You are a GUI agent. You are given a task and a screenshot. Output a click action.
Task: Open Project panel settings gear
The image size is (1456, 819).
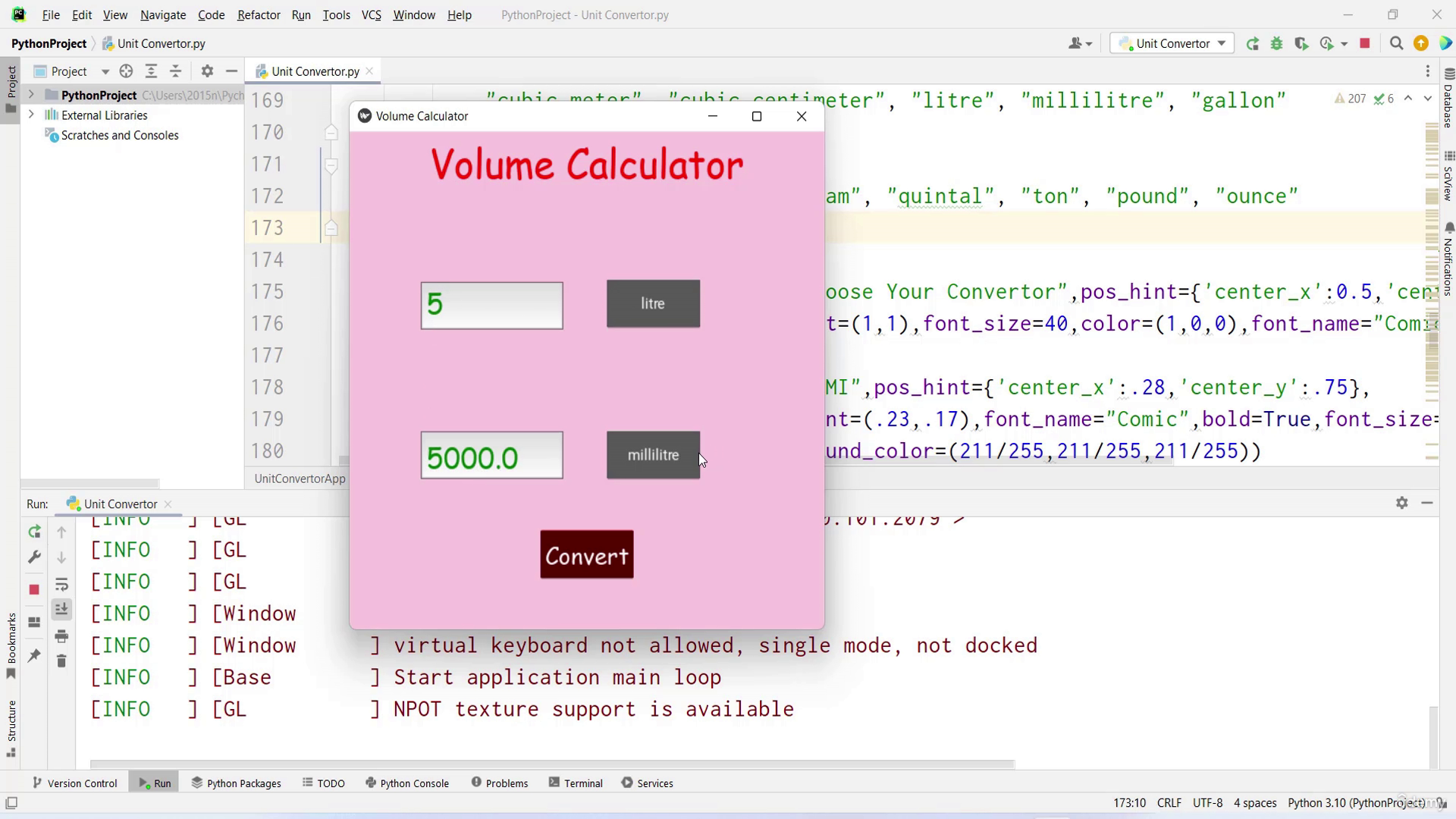(207, 71)
